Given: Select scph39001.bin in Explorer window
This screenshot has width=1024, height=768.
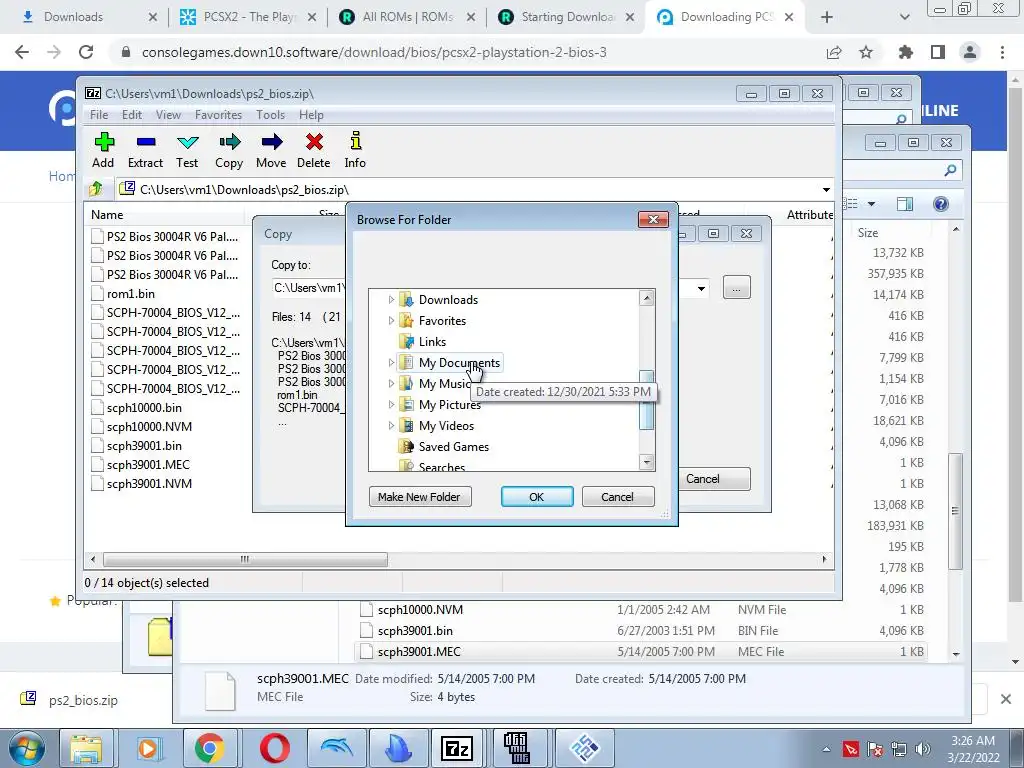Looking at the screenshot, I should pyautogui.click(x=415, y=631).
